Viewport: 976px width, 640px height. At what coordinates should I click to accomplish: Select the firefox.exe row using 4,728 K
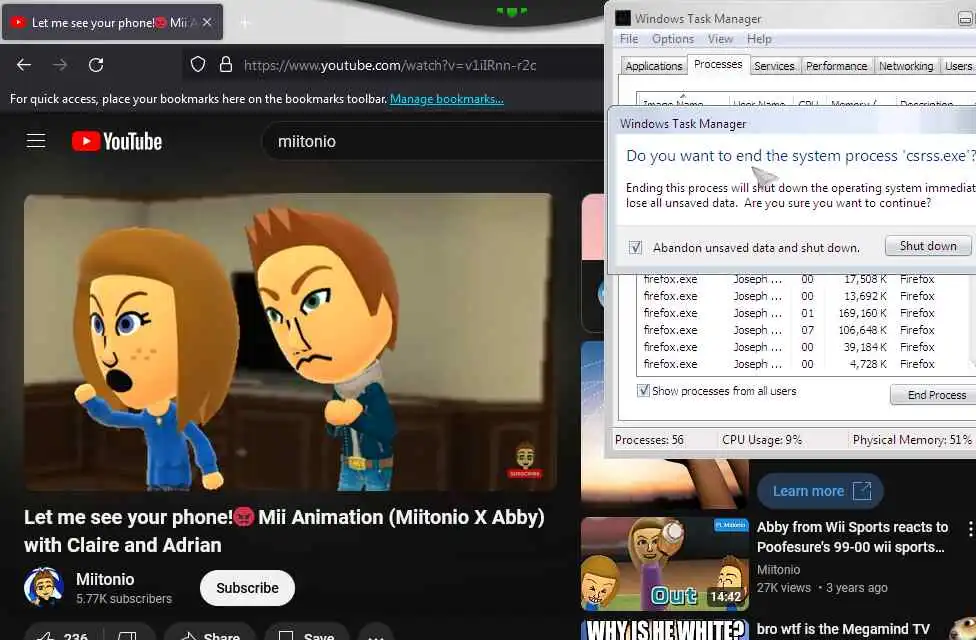pyautogui.click(x=802, y=363)
